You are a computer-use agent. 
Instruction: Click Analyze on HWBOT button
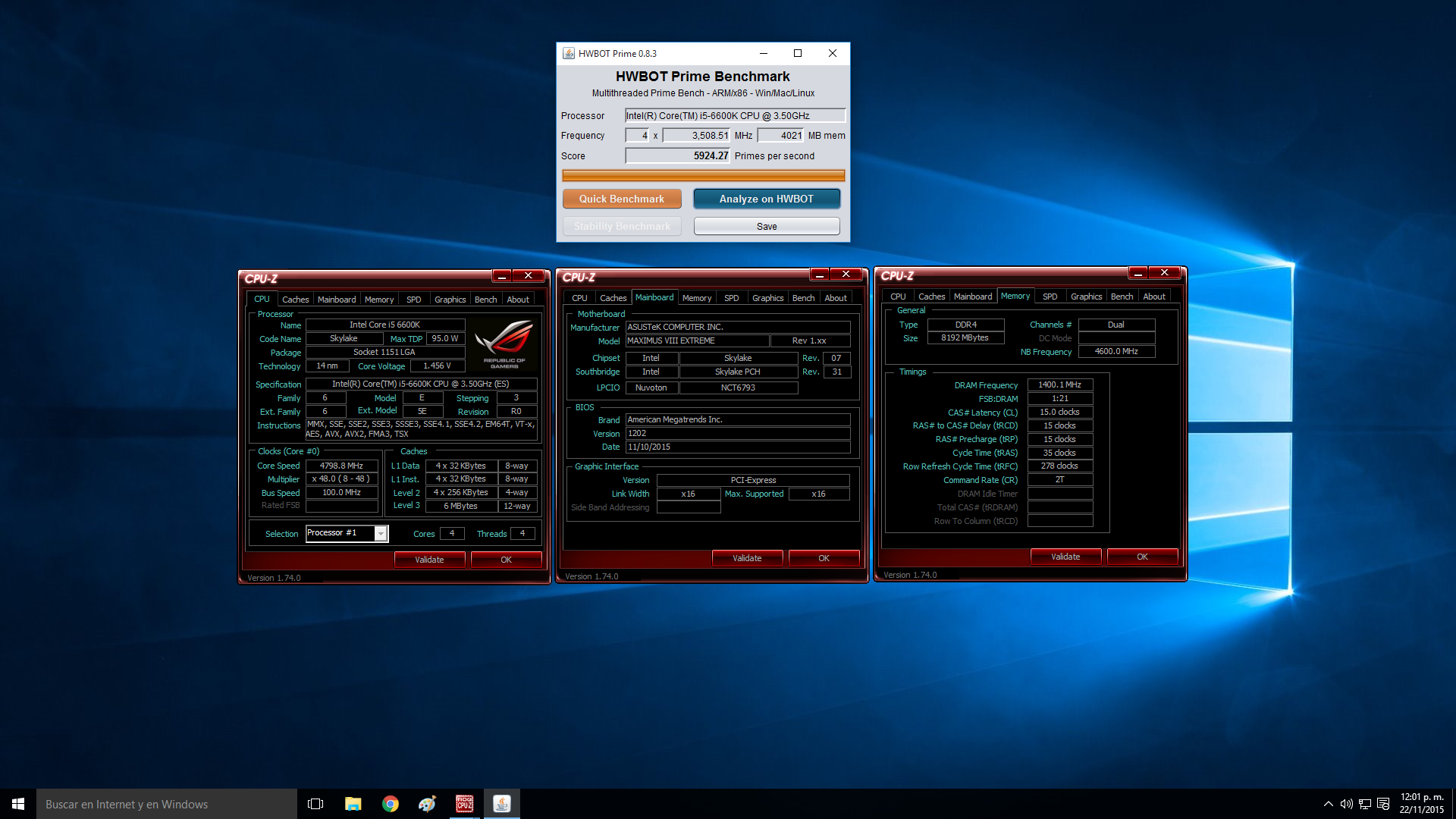pos(767,199)
